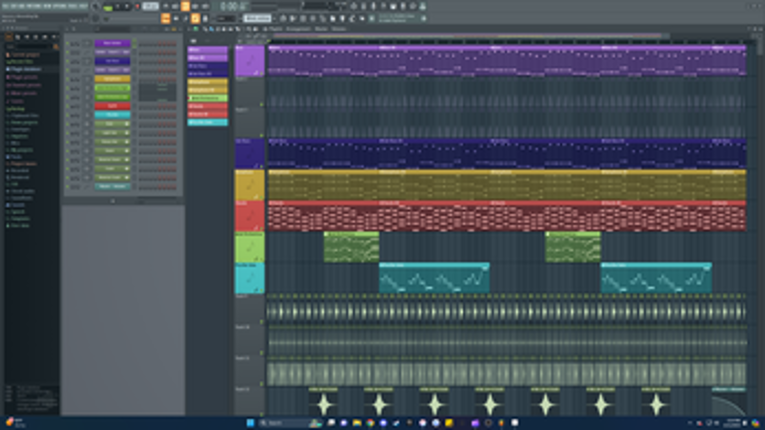The width and height of the screenshot is (765, 430).
Task: Select the blue Paint brush tool in Playlist
Action: click(x=211, y=29)
